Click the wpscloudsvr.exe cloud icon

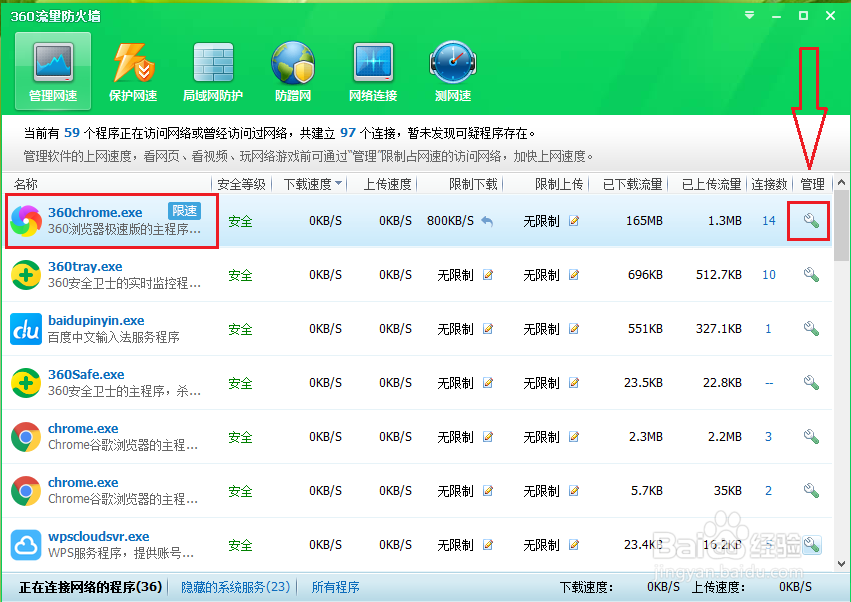(x=26, y=545)
